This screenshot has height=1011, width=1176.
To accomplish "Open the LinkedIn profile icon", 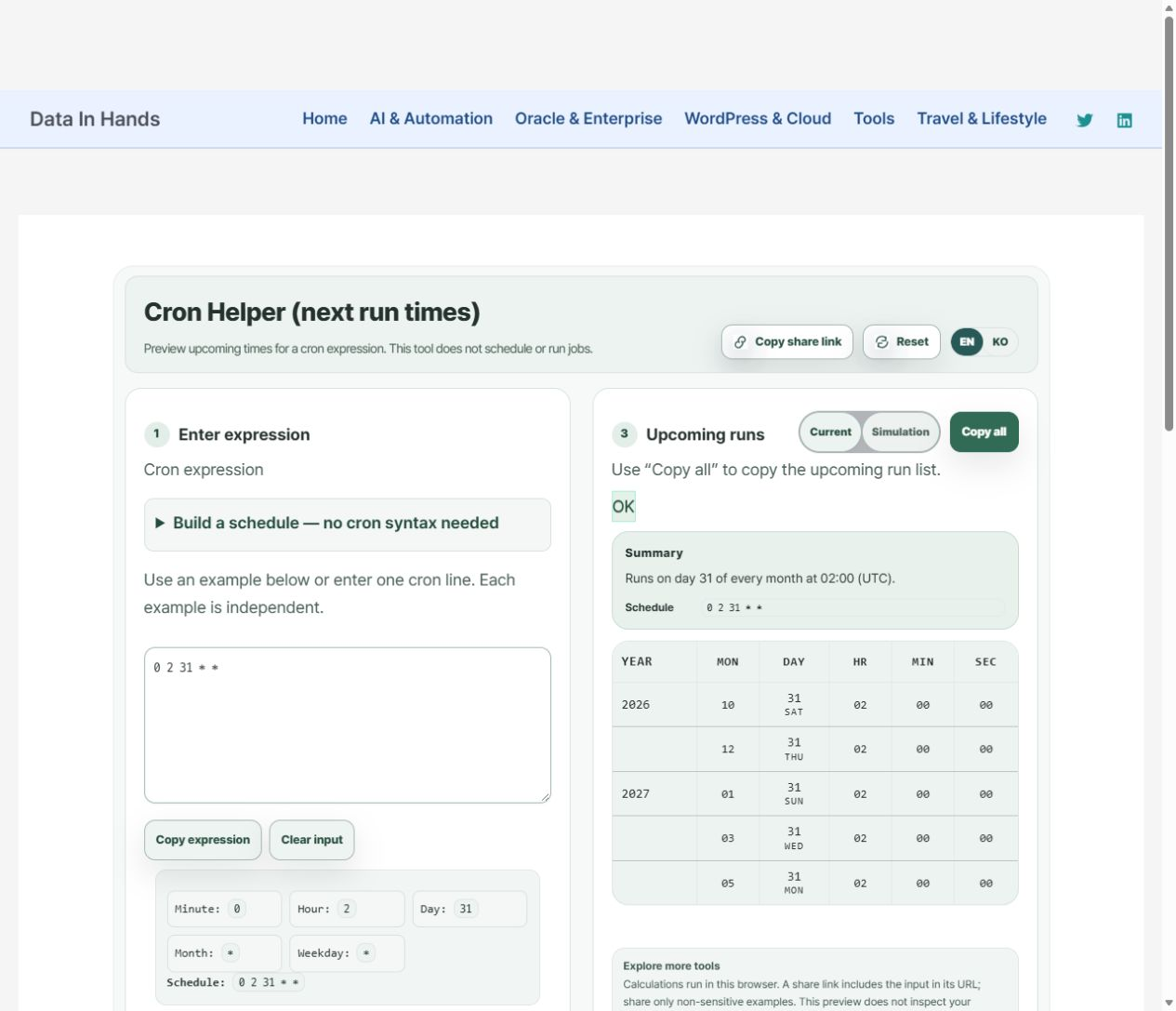I will coord(1124,120).
